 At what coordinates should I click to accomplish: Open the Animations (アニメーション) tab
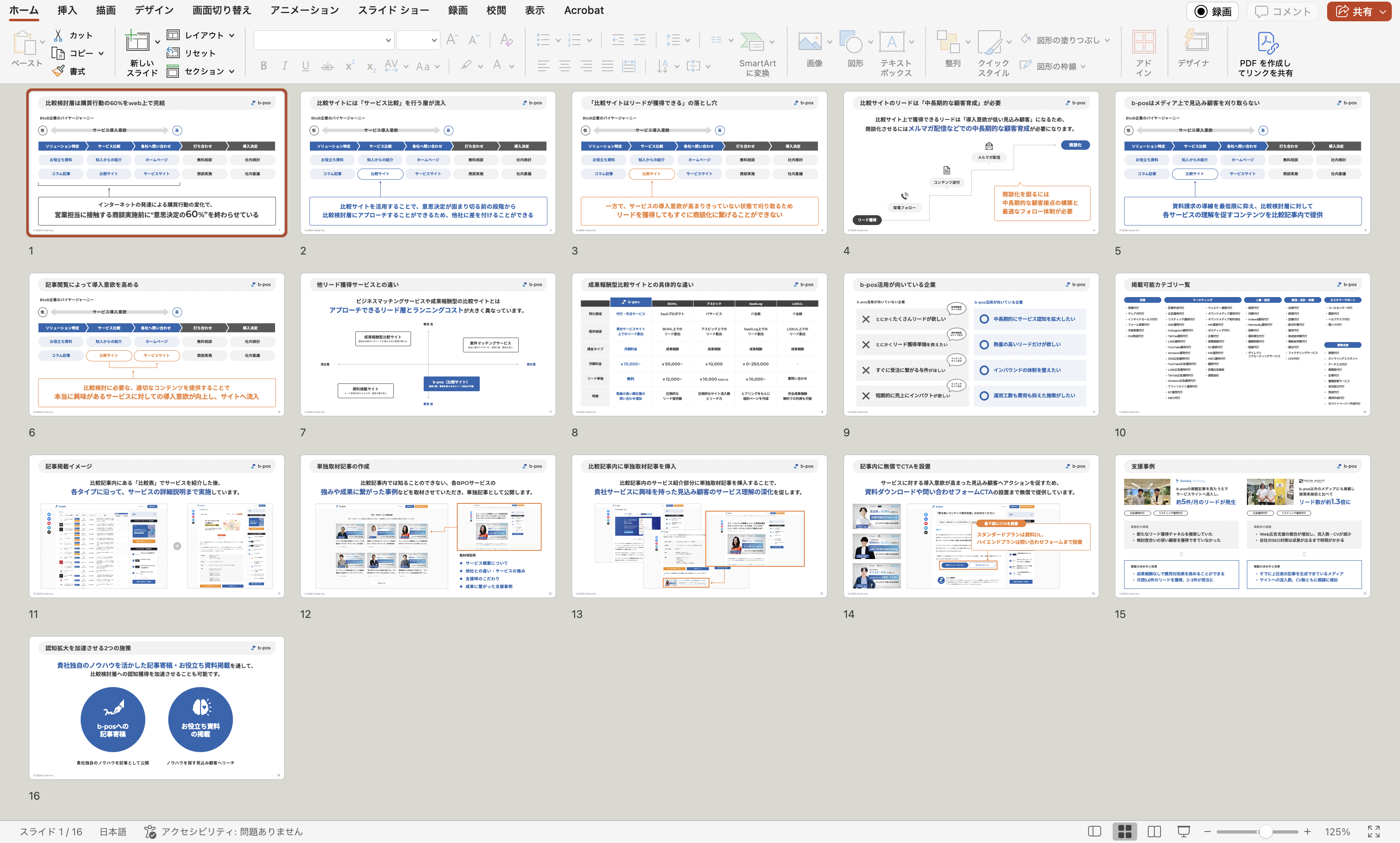pos(305,10)
